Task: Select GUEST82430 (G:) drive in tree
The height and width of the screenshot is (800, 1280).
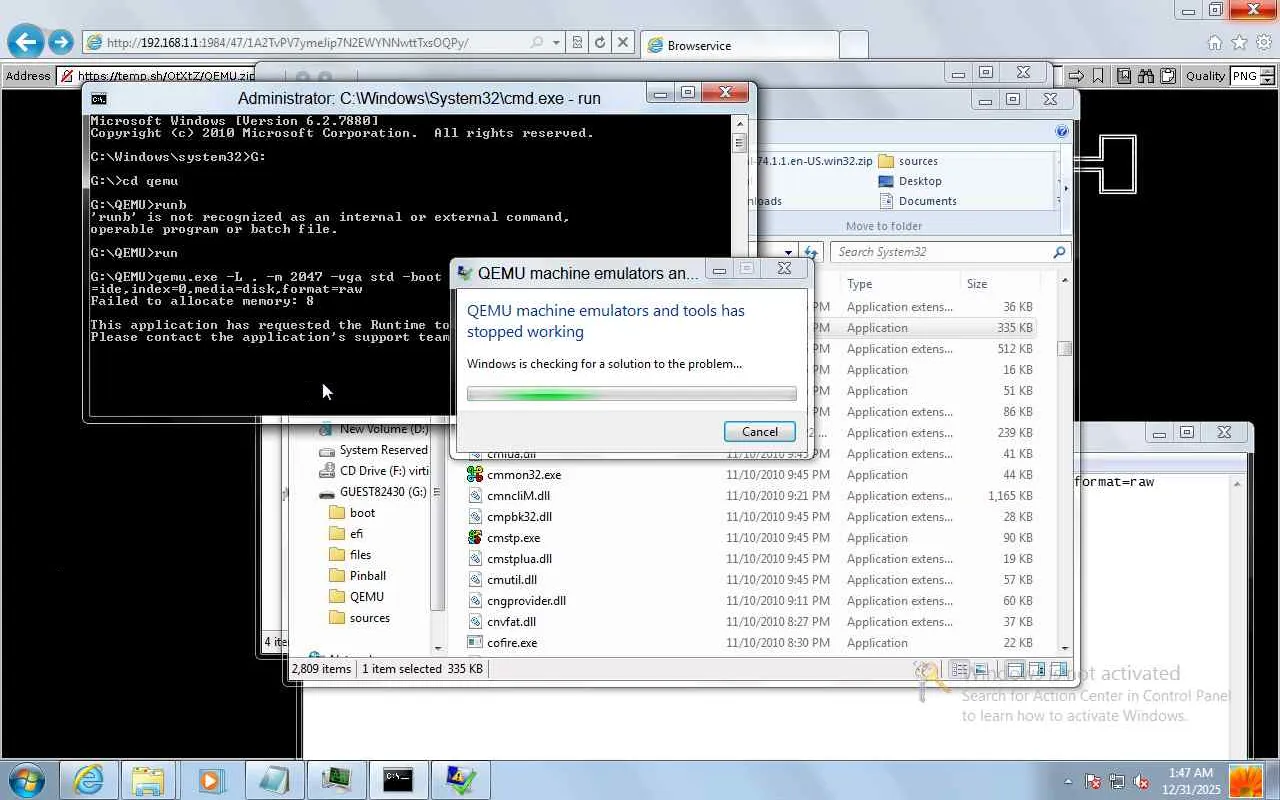Action: pyautogui.click(x=372, y=492)
